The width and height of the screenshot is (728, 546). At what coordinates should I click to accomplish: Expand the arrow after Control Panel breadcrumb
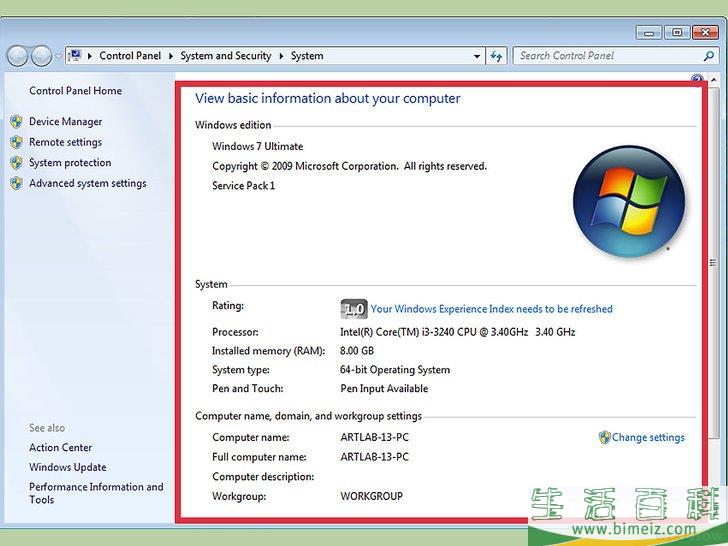[170, 56]
